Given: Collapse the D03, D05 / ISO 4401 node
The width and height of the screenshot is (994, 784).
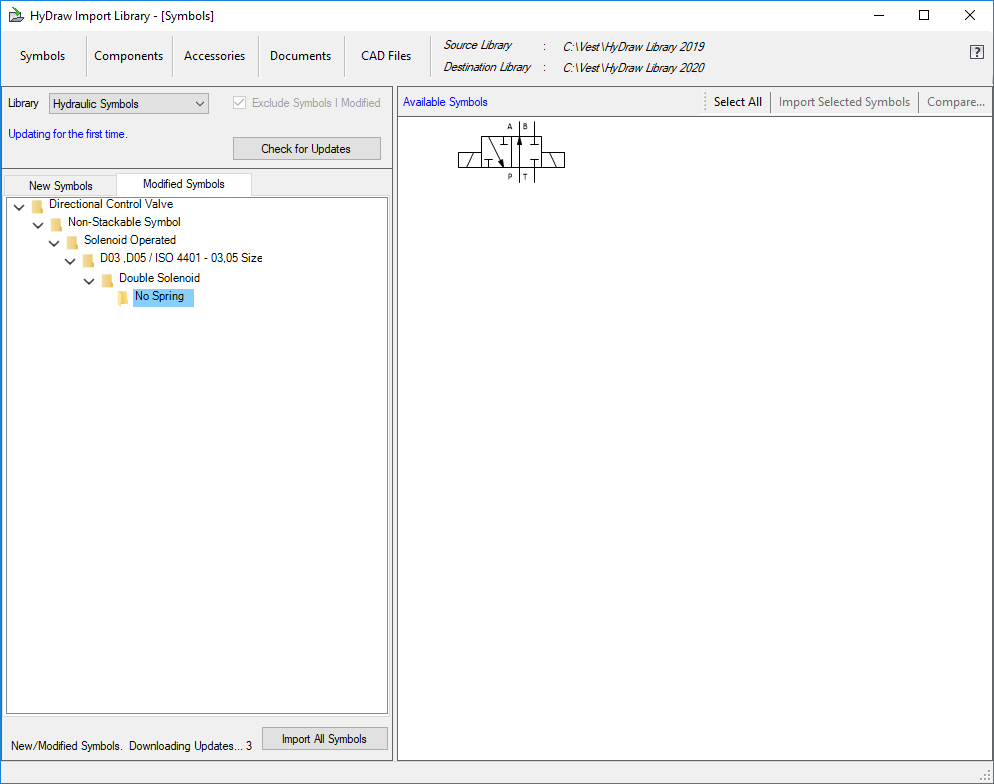Looking at the screenshot, I should pyautogui.click(x=71, y=261).
